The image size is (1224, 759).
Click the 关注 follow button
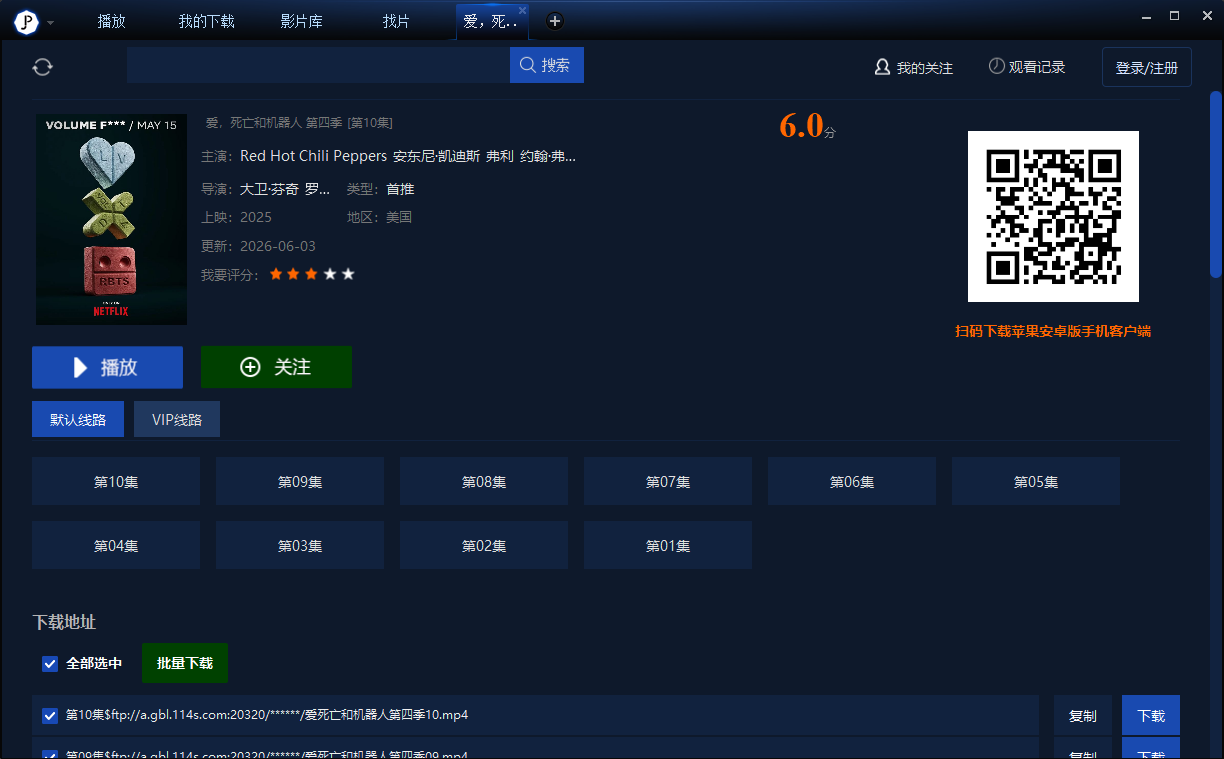276,367
